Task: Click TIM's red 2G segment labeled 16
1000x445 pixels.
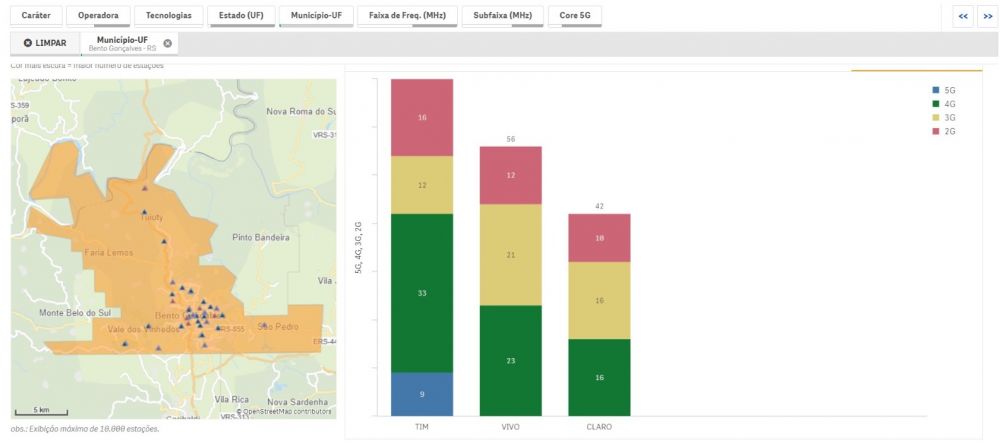Action: pyautogui.click(x=422, y=118)
